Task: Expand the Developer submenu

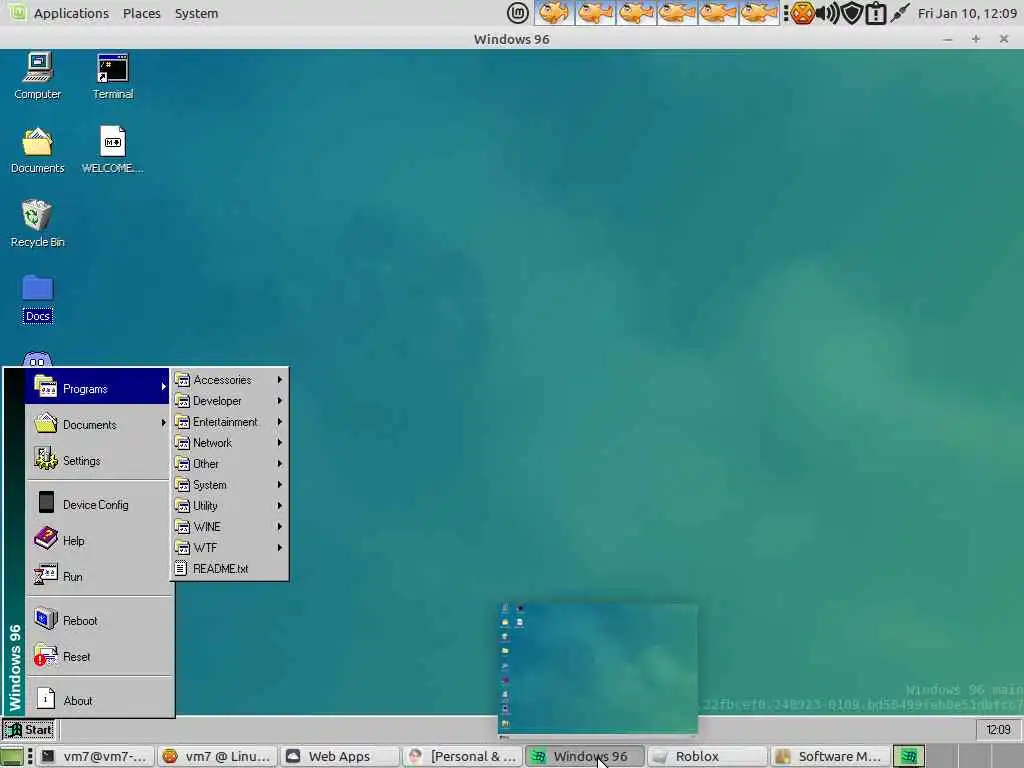Action: click(x=229, y=400)
